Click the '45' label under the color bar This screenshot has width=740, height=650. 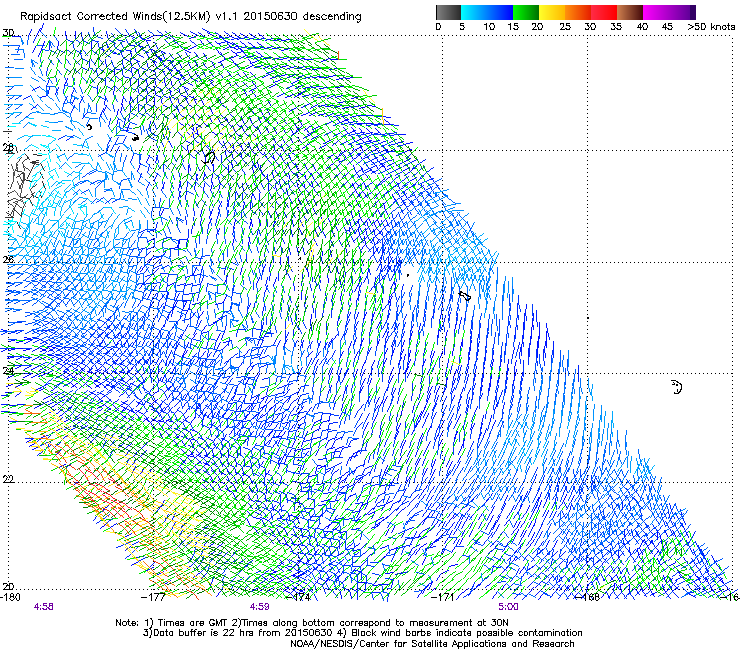coord(667,27)
